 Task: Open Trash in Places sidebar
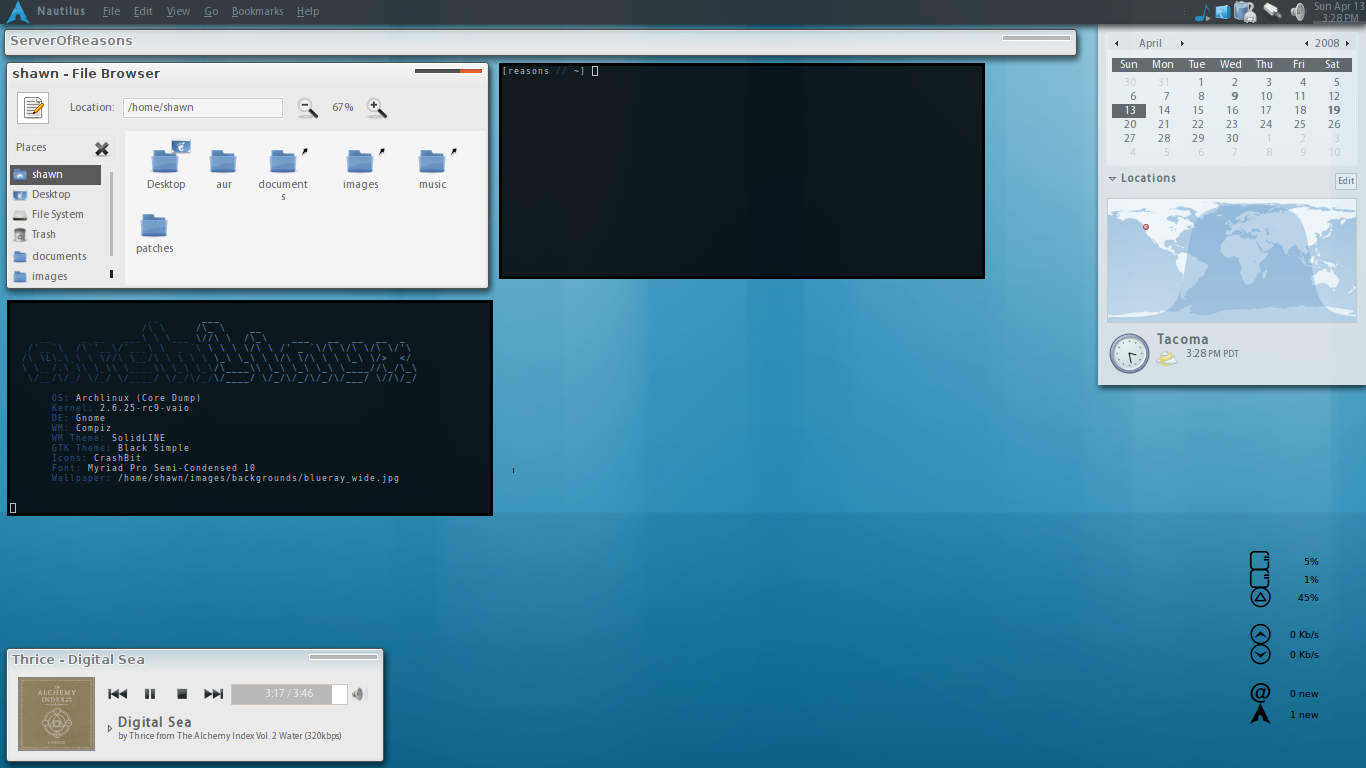[56, 234]
